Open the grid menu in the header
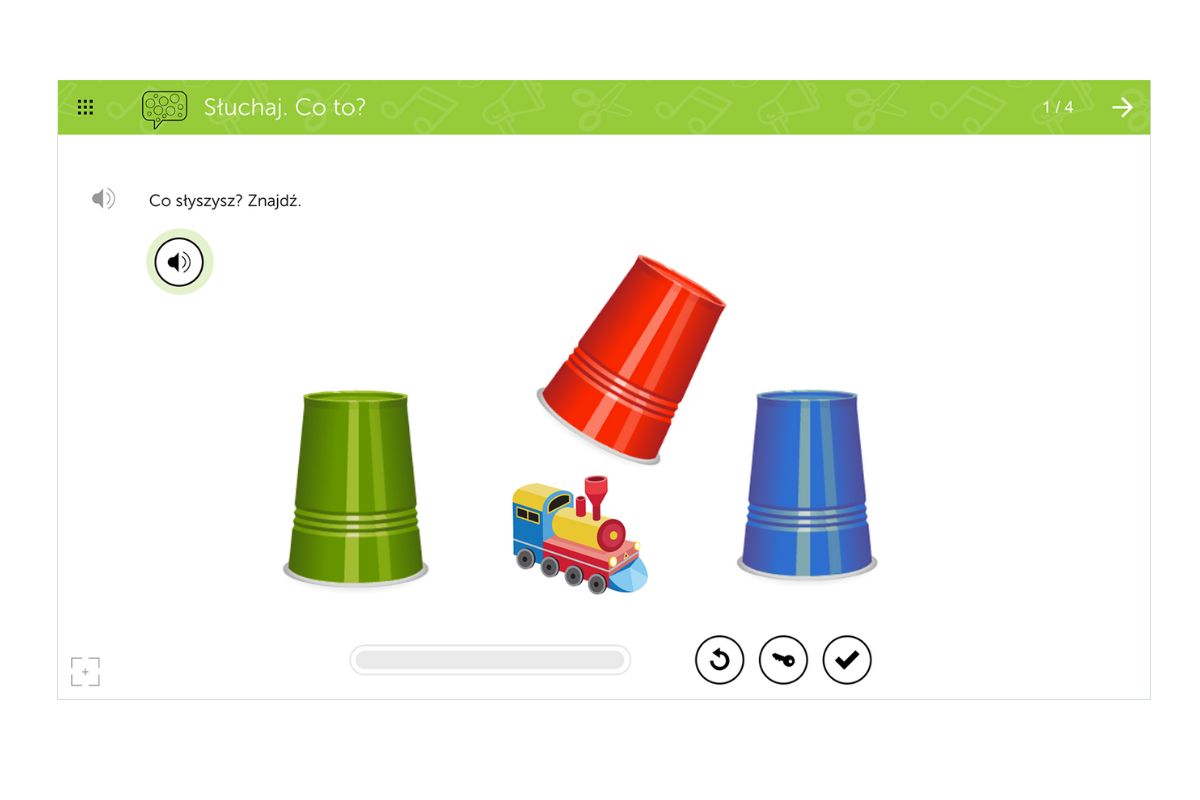The image size is (1200, 800). tap(86, 107)
